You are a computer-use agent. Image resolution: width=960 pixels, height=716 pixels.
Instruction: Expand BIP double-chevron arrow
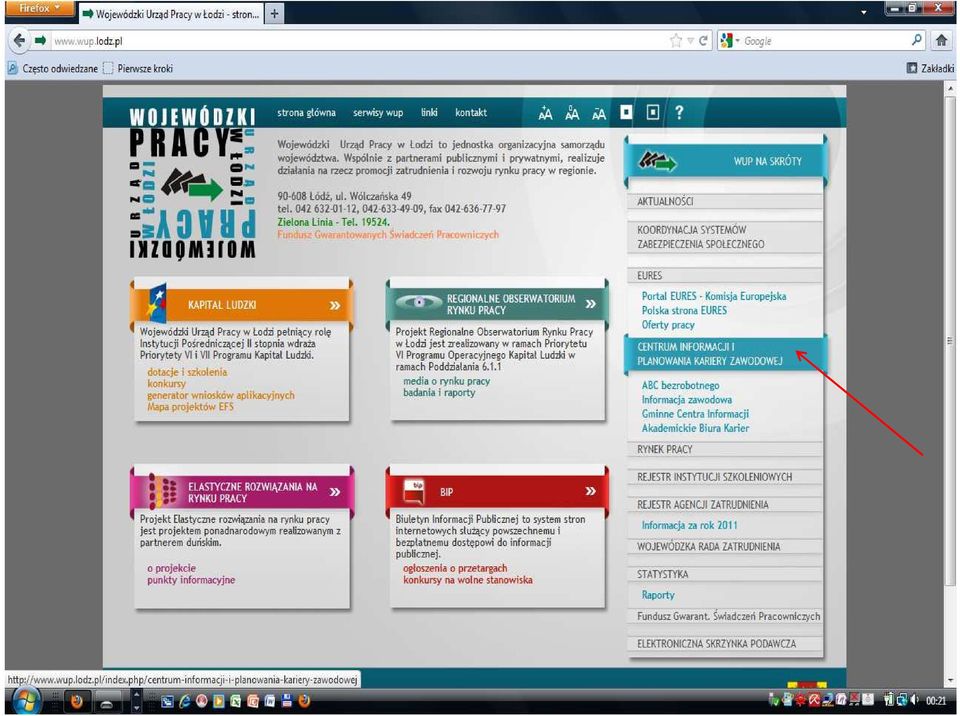tap(590, 491)
